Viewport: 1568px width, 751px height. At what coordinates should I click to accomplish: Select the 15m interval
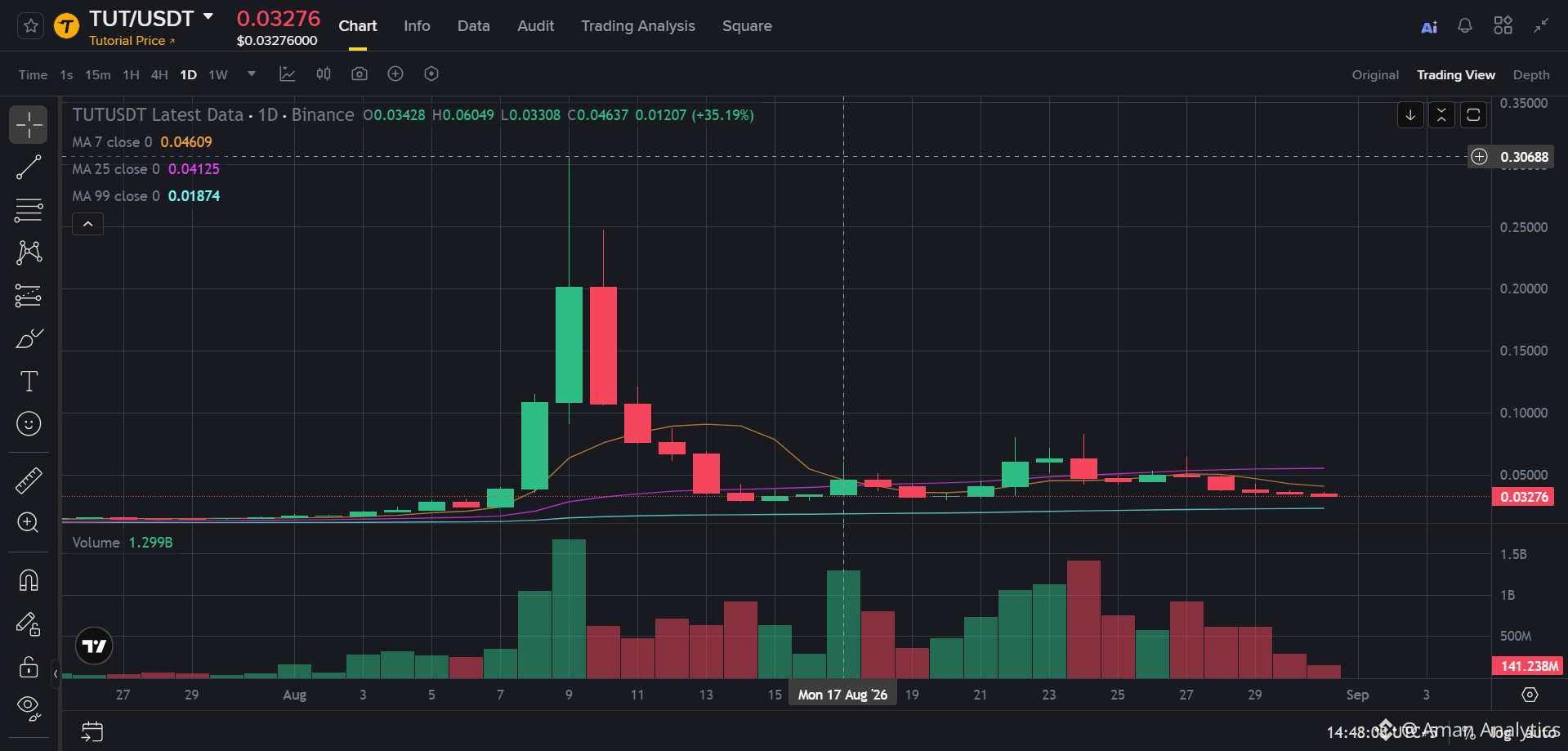coord(98,74)
